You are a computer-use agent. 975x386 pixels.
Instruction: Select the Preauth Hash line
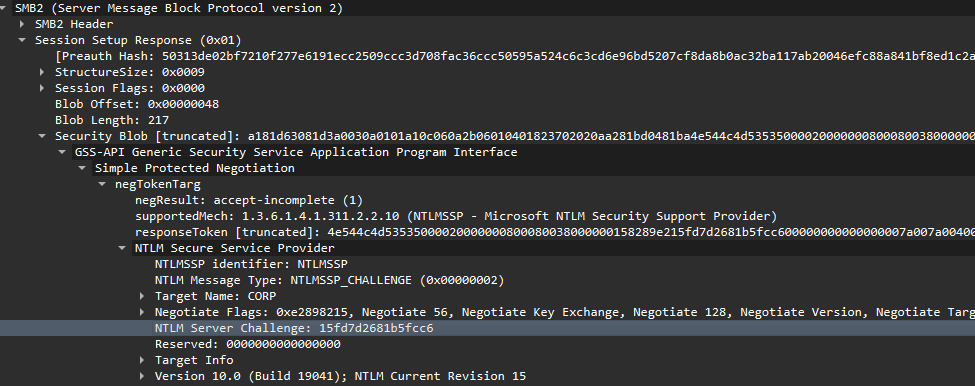[x=515, y=56]
